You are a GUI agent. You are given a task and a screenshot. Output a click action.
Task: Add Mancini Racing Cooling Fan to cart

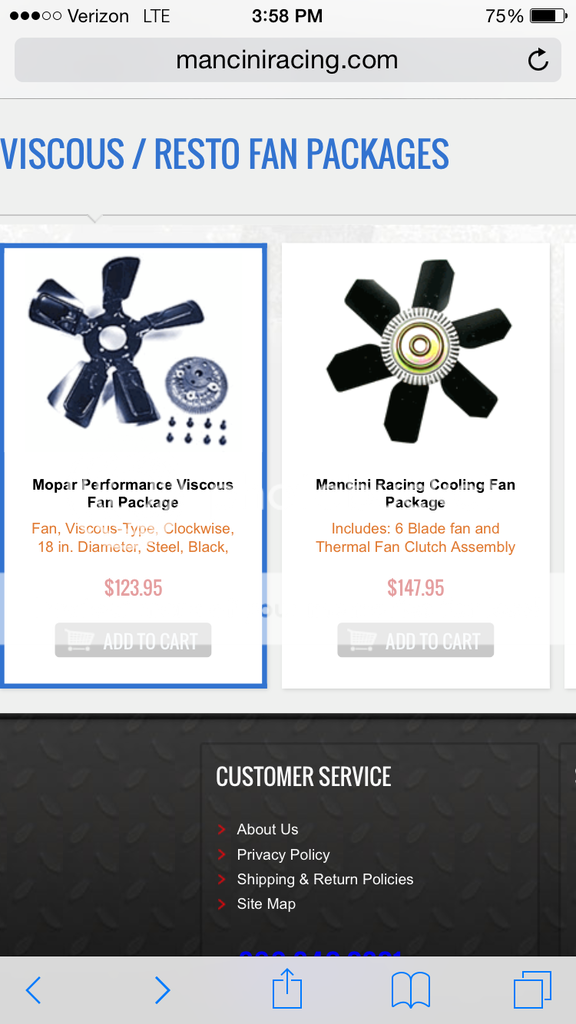pos(415,640)
